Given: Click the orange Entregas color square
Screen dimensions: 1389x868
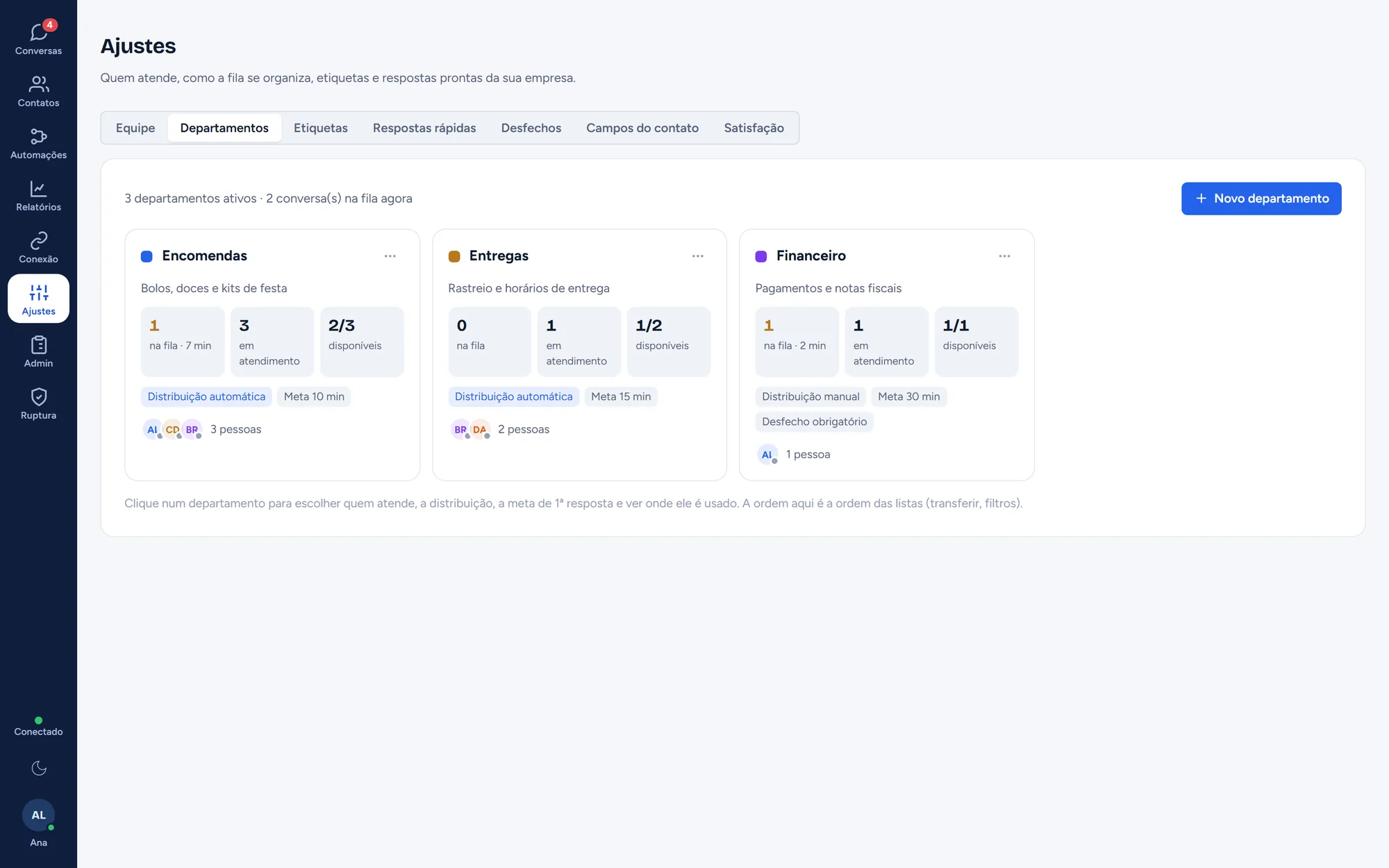Looking at the screenshot, I should click(454, 256).
